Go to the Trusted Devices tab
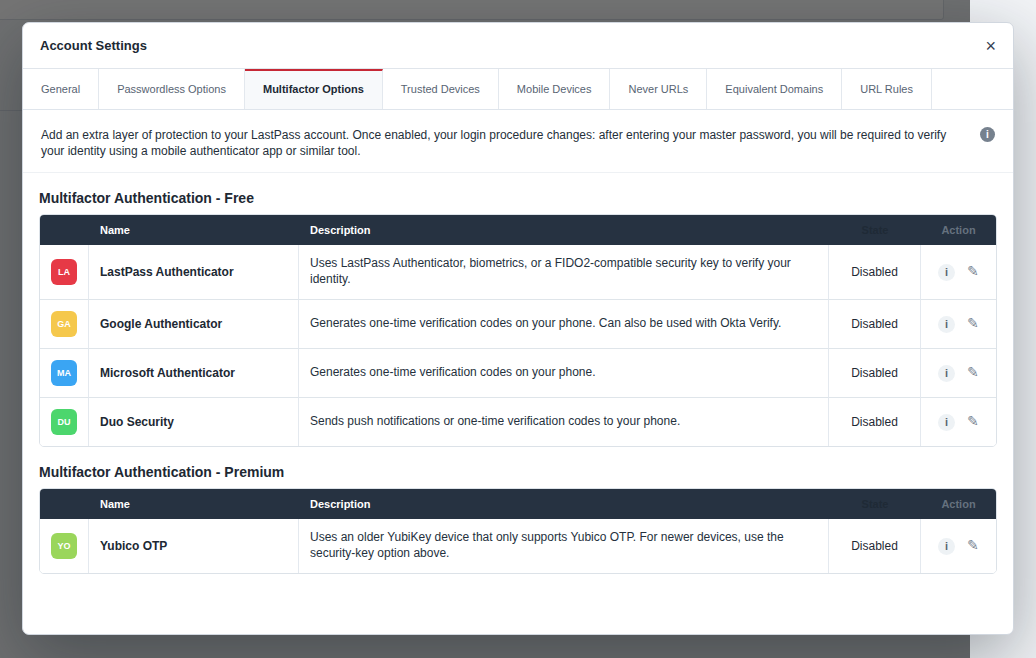The height and width of the screenshot is (658, 1036). 440,89
